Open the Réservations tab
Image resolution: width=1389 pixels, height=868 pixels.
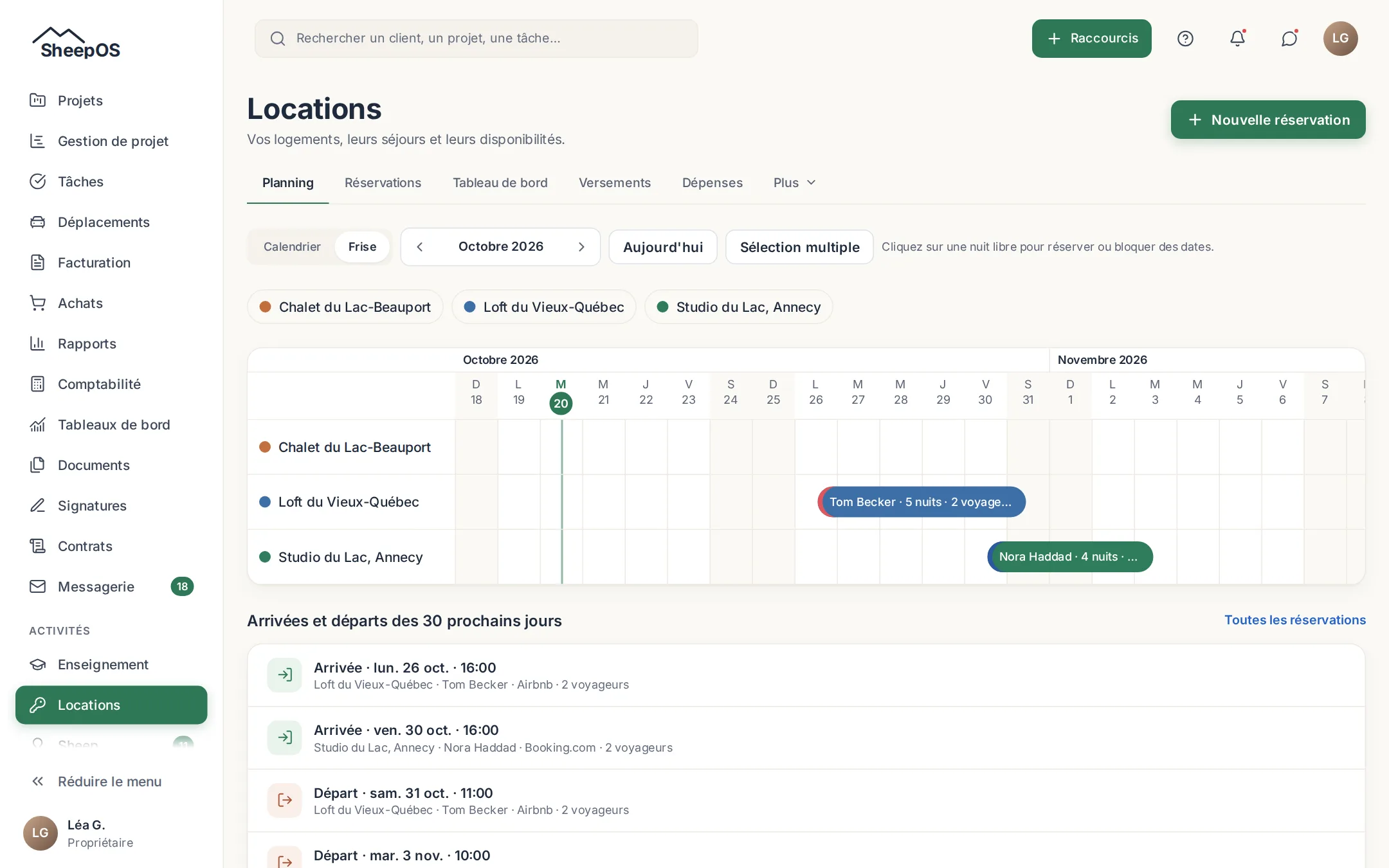coord(383,183)
